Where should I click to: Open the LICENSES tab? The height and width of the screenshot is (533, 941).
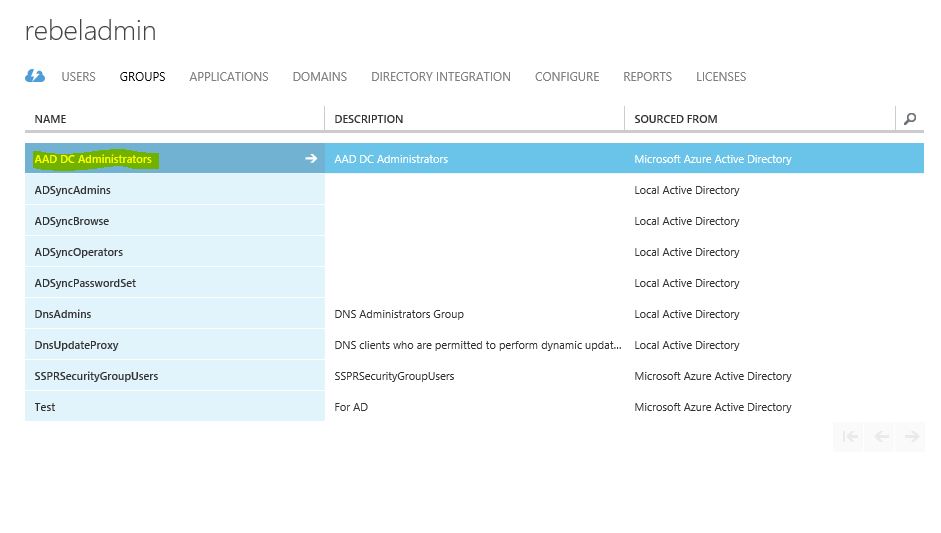[721, 77]
